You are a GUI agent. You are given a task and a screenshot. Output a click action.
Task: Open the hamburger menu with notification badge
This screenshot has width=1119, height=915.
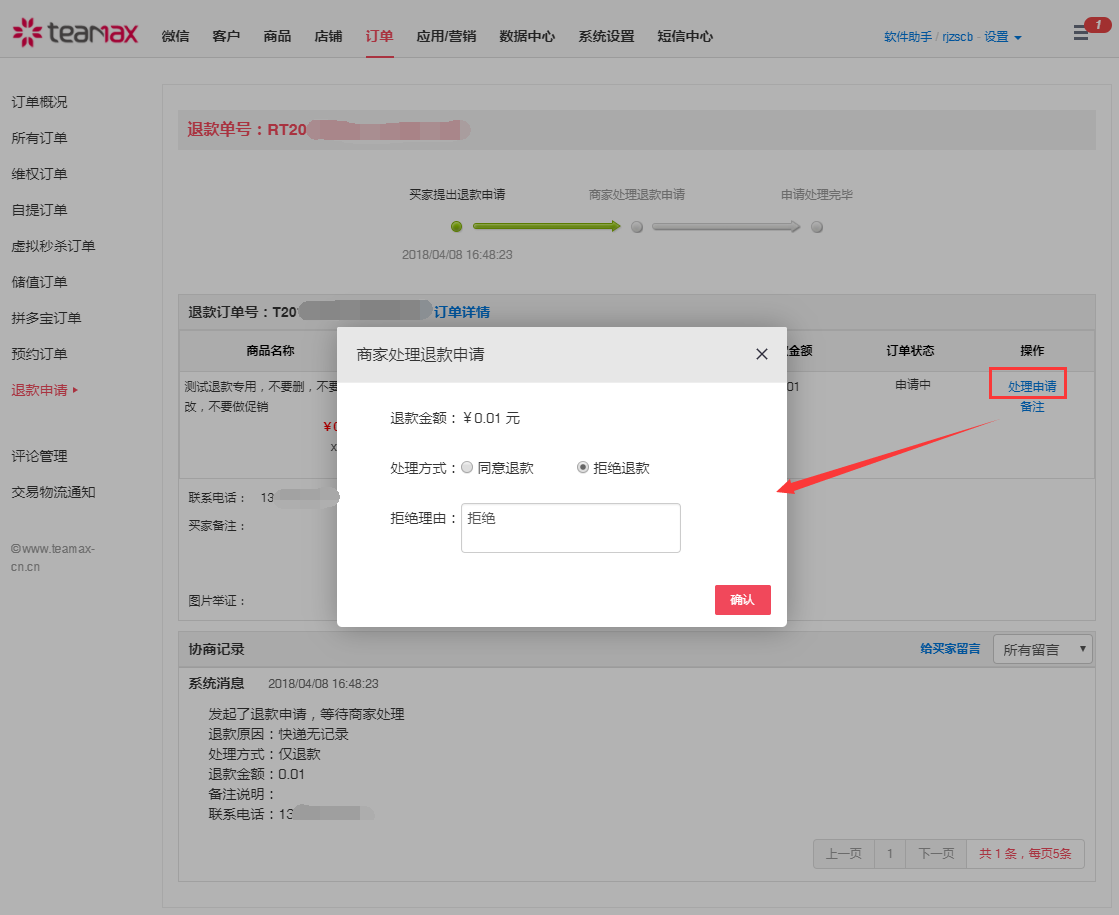click(x=1081, y=34)
